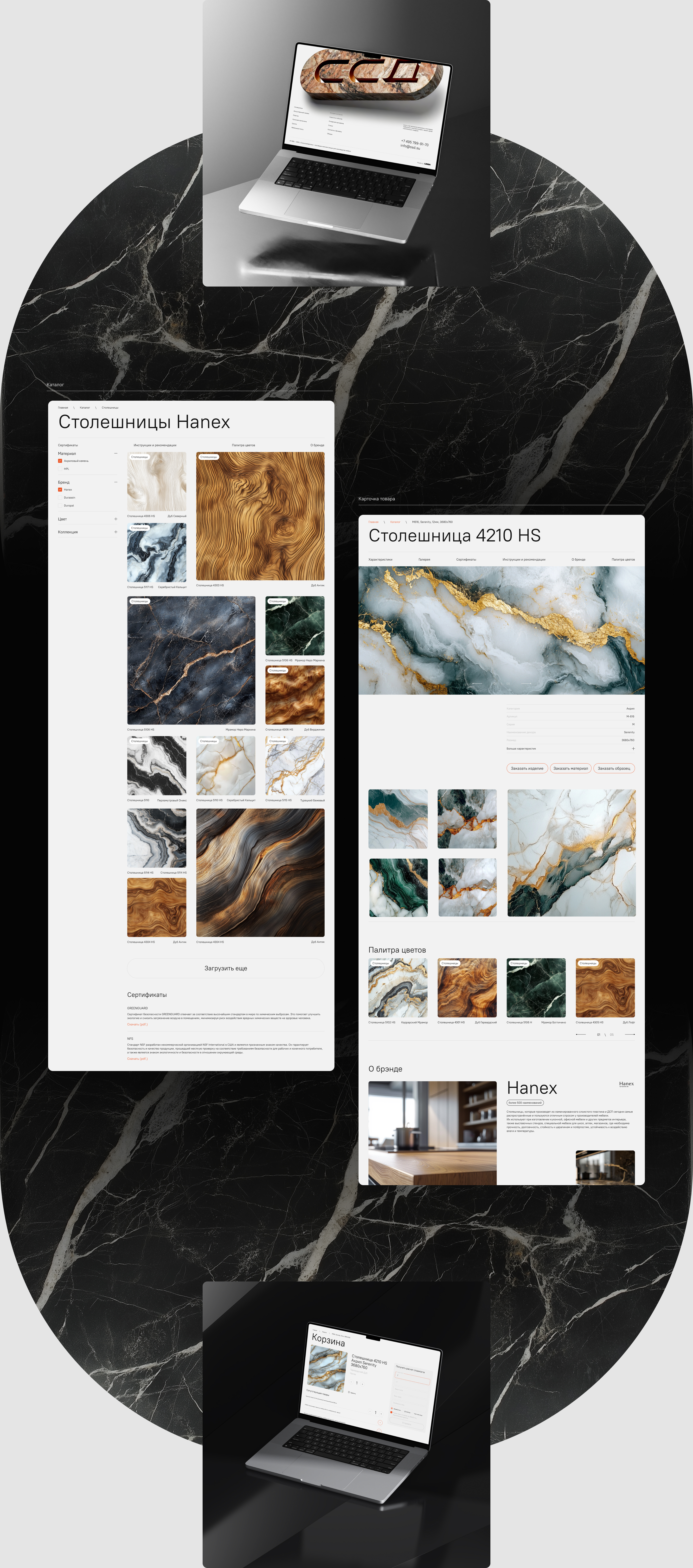Click plus icon beside Больше характеристик
This screenshot has width=693, height=1568.
pos(633,749)
